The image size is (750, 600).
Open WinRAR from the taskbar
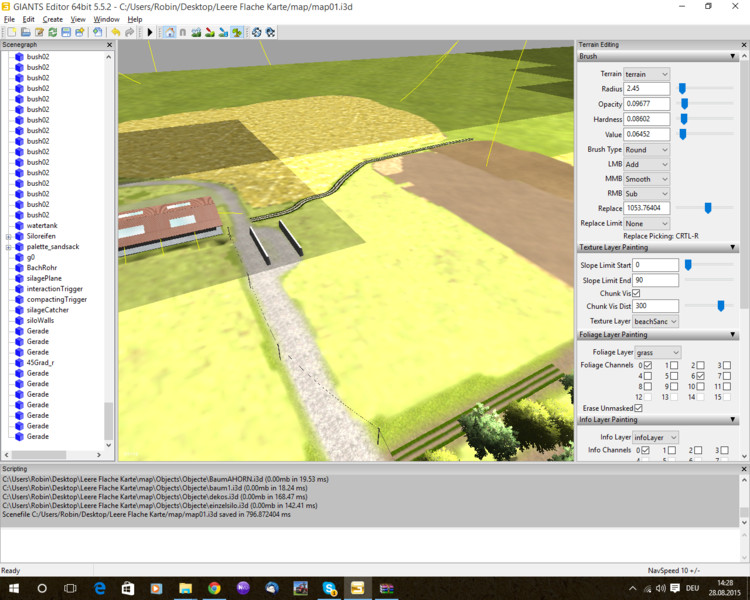[x=386, y=588]
